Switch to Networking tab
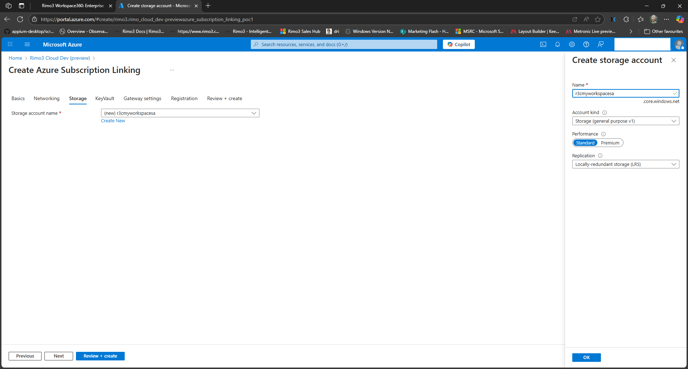688x369 pixels. click(x=47, y=98)
